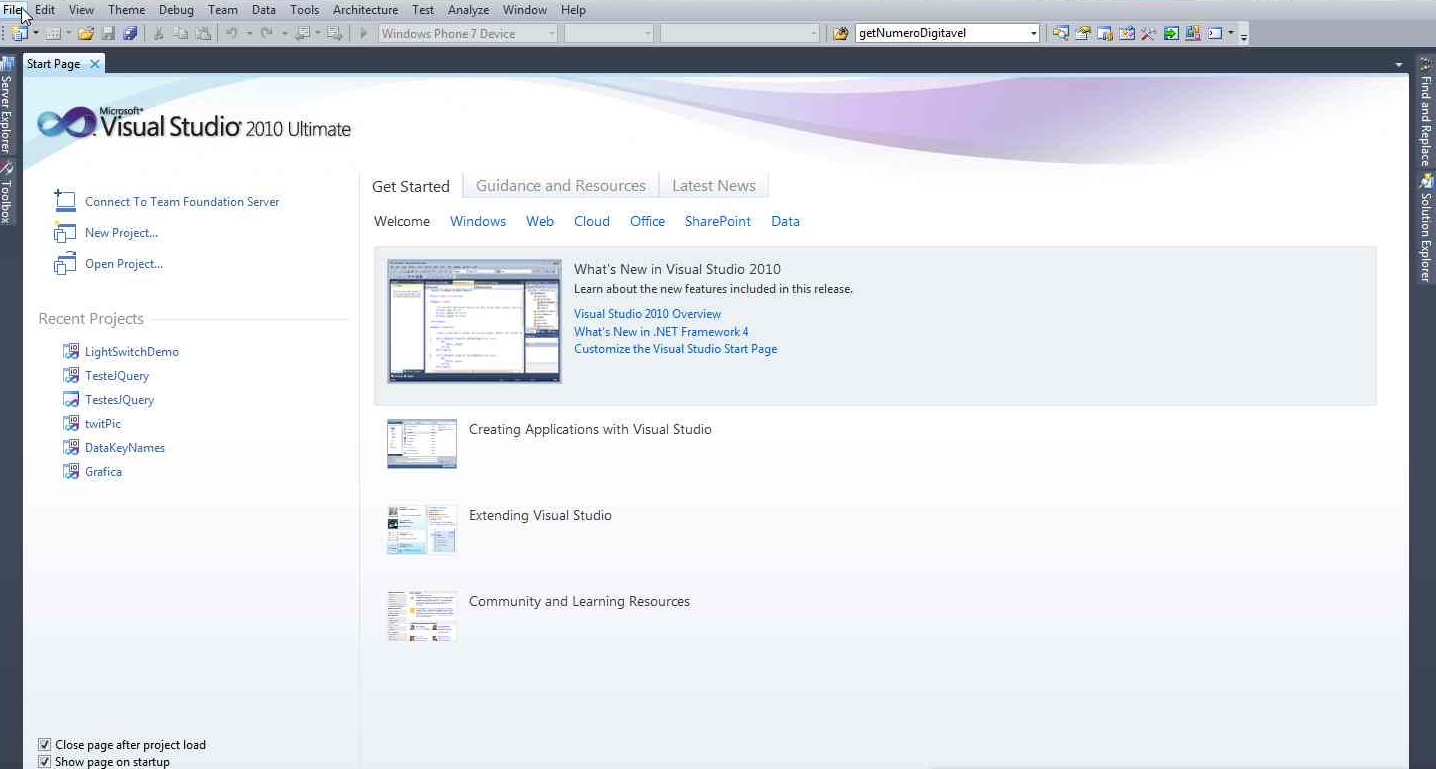Open the Architecture menu

[x=365, y=10]
